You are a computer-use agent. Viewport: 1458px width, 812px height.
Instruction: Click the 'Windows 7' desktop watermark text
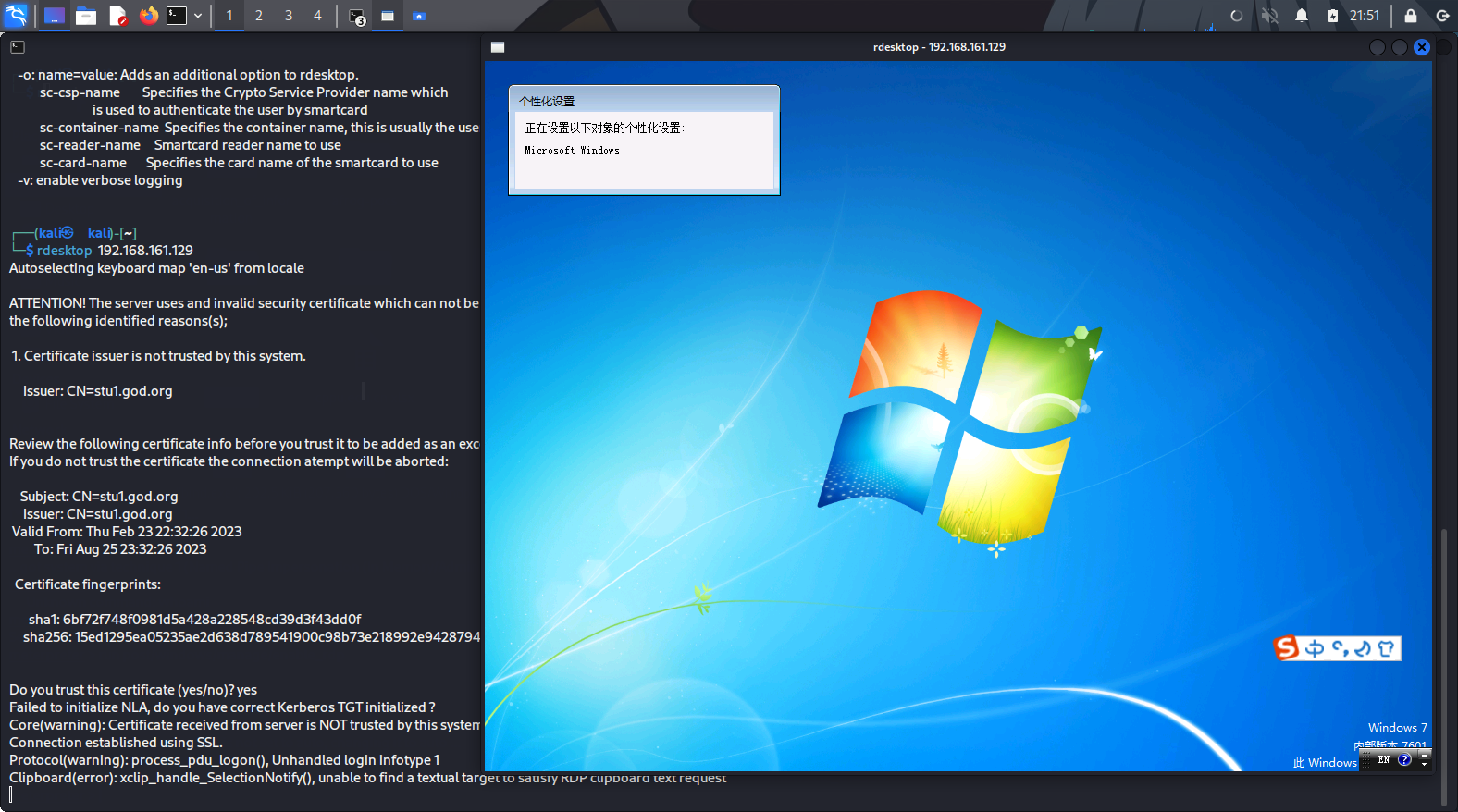click(x=1398, y=728)
